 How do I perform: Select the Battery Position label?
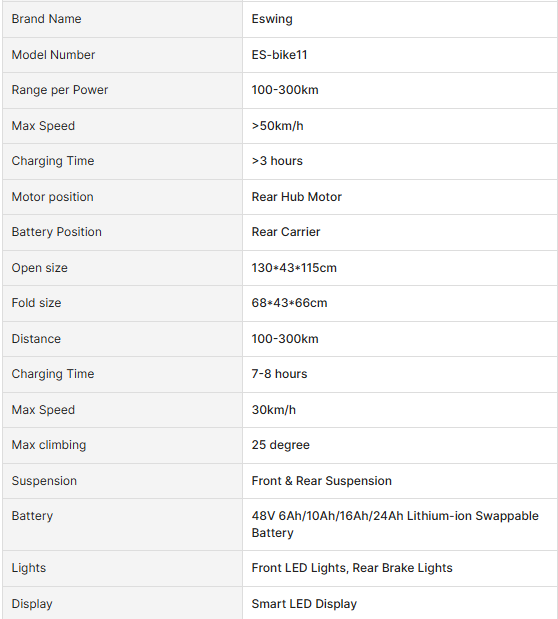coord(56,232)
